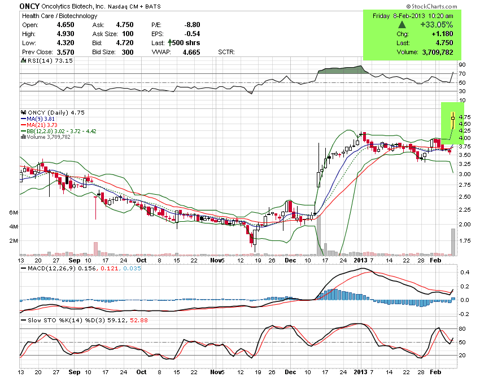
Task: Click the RSI(14) 73.15 indicator label
Action: tap(50, 61)
